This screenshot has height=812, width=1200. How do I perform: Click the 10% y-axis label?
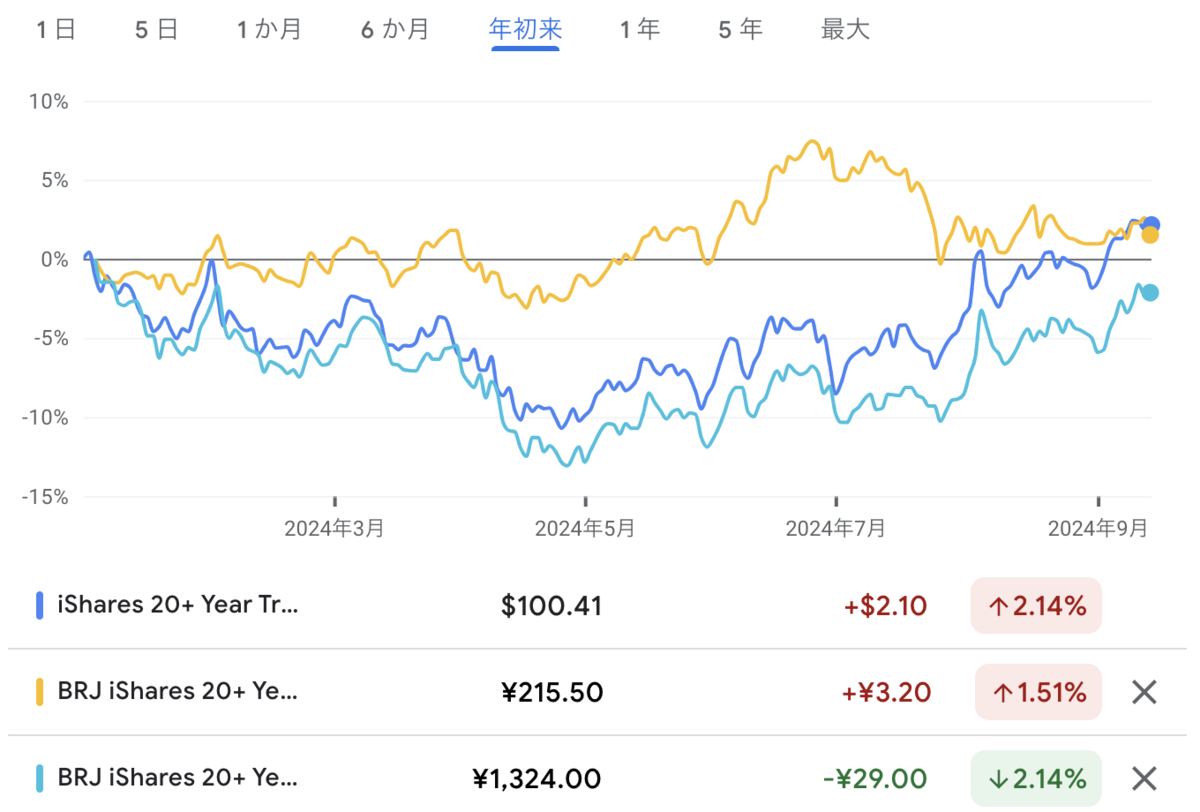click(49, 102)
